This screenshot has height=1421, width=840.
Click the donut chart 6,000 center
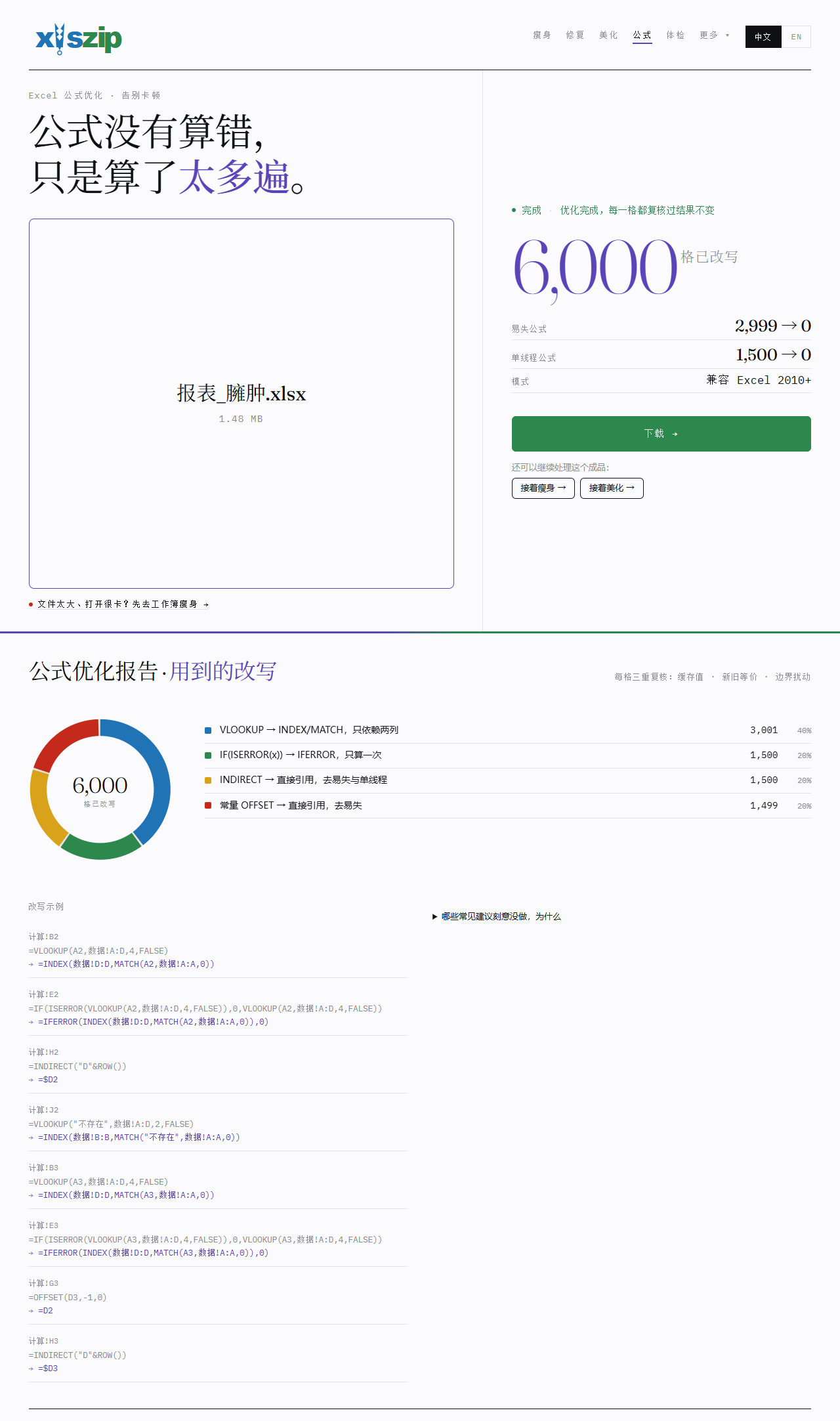(x=100, y=786)
